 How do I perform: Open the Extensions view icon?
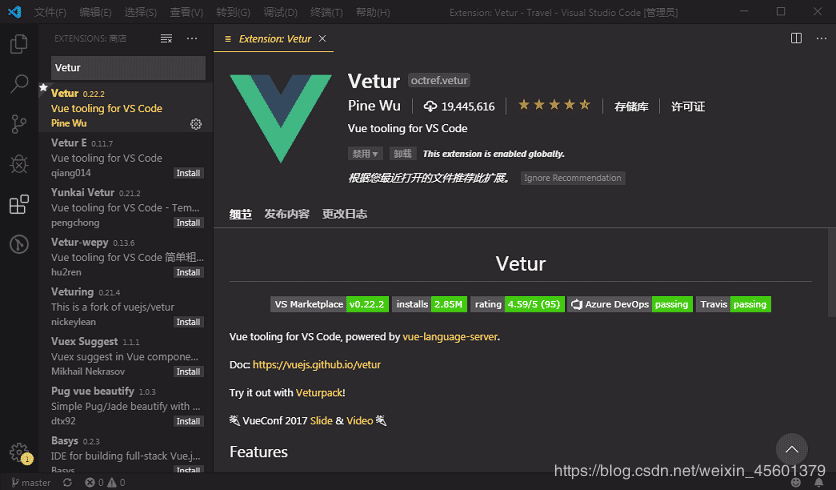[18, 204]
